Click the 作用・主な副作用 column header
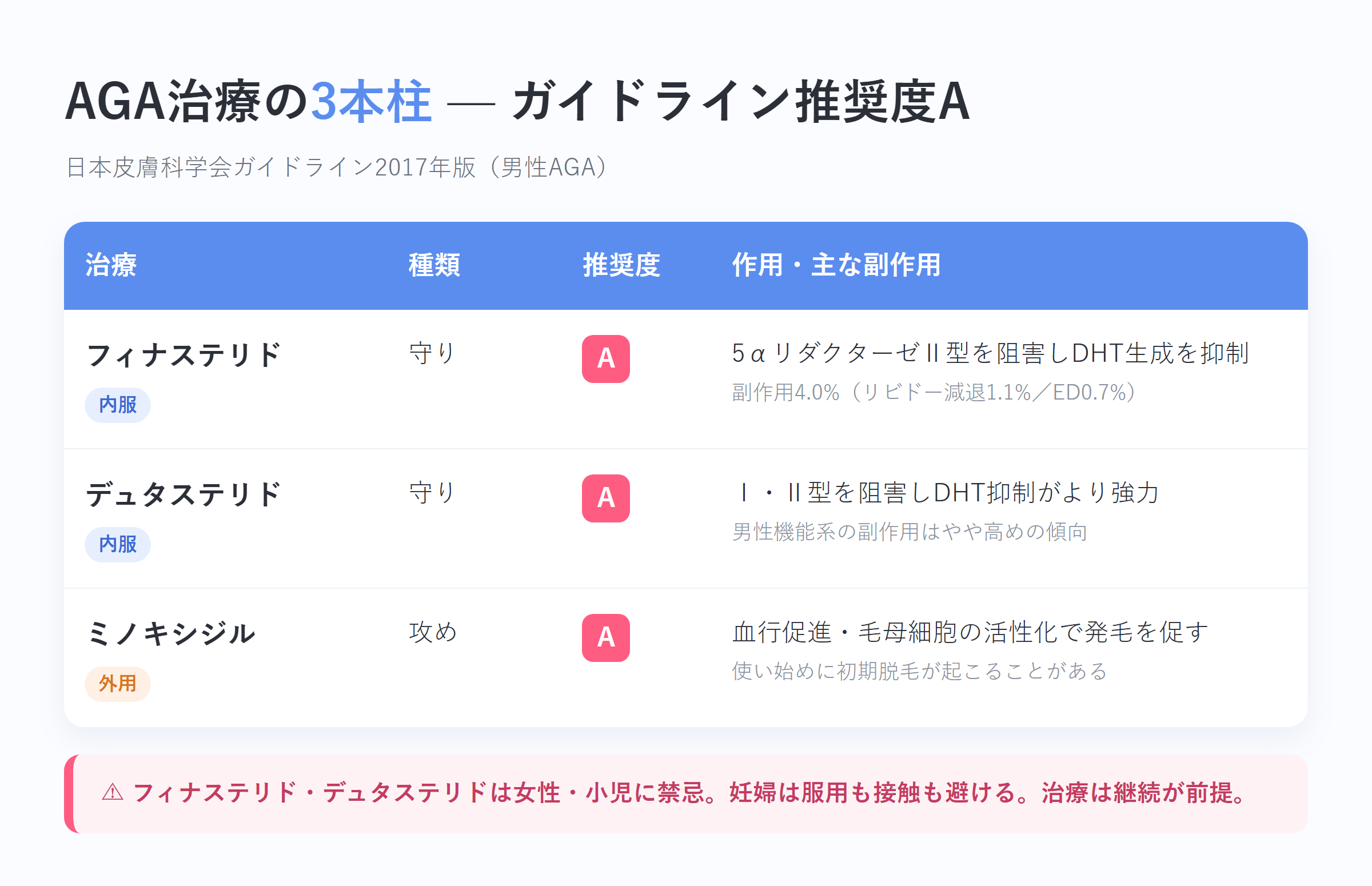The height and width of the screenshot is (886, 1372). click(836, 265)
